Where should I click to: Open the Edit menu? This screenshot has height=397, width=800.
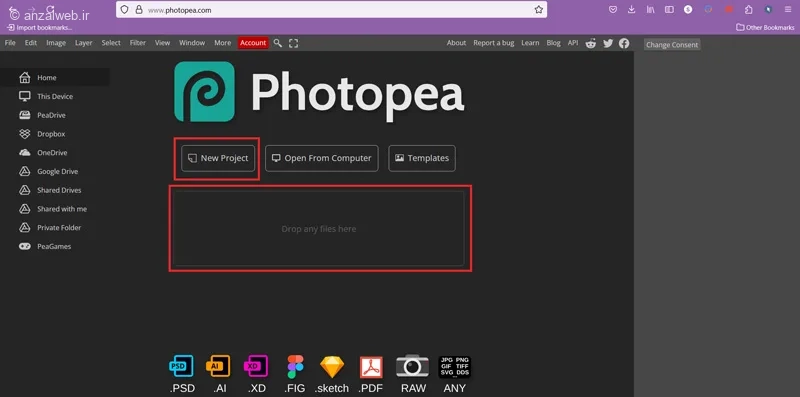[31, 43]
